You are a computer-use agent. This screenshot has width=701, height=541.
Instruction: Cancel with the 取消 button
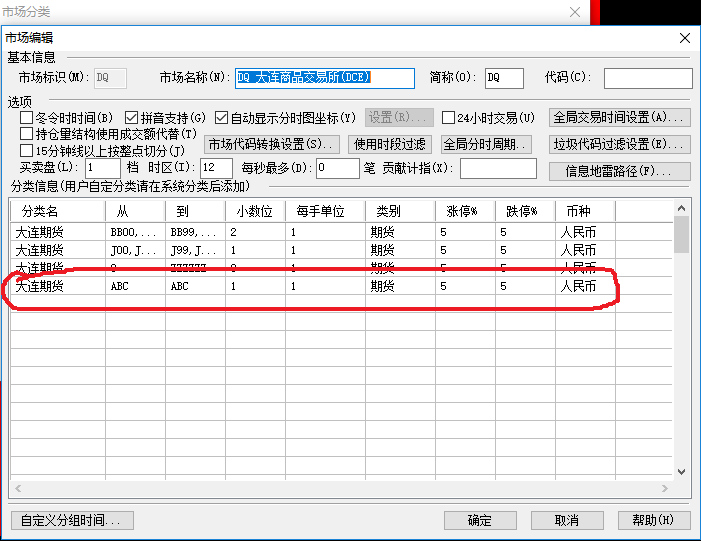[x=567, y=520]
